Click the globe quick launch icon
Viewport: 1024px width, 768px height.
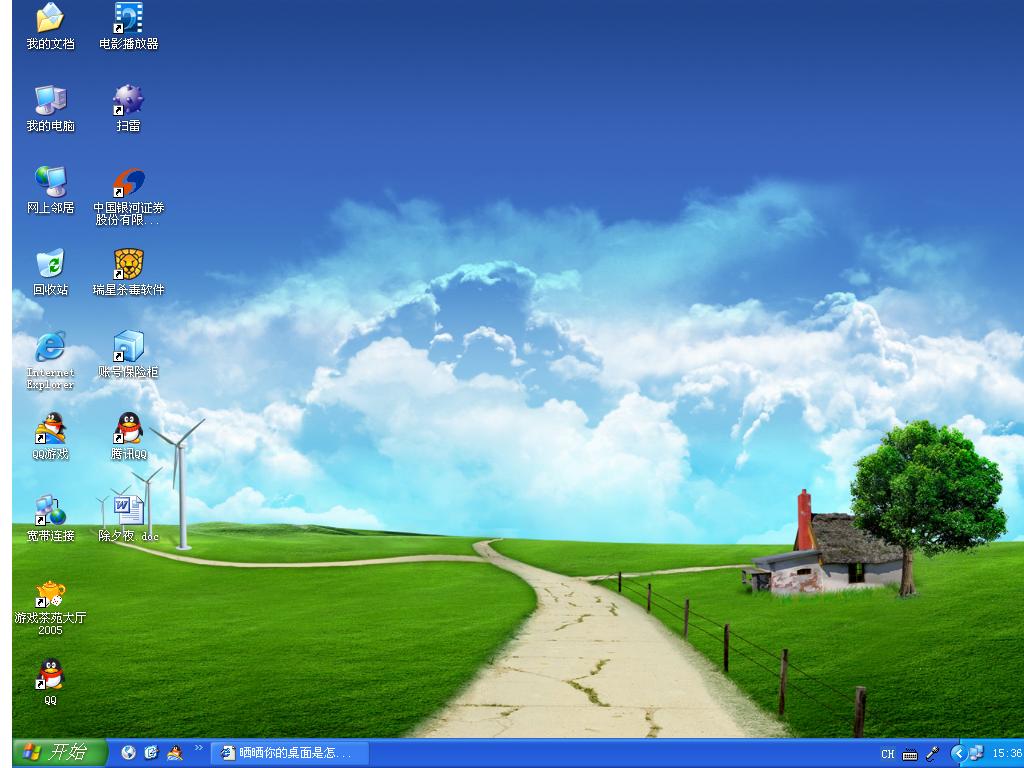coord(129,753)
